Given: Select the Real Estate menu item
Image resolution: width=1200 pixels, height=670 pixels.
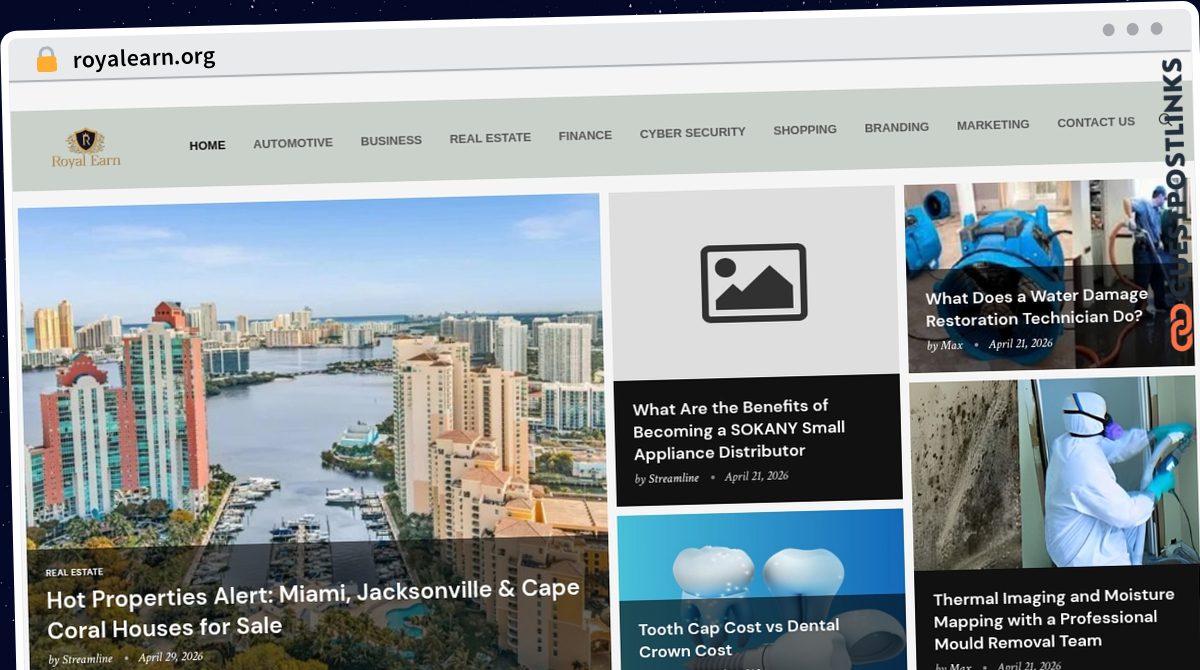Looking at the screenshot, I should [x=490, y=138].
